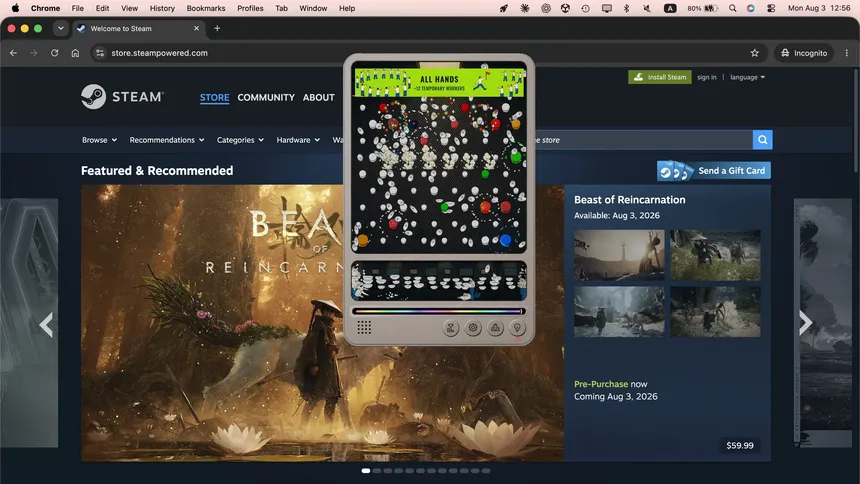The image size is (860, 484).
Task: Click the gift card icon beside Send a Gift Card
Action: [x=675, y=170]
